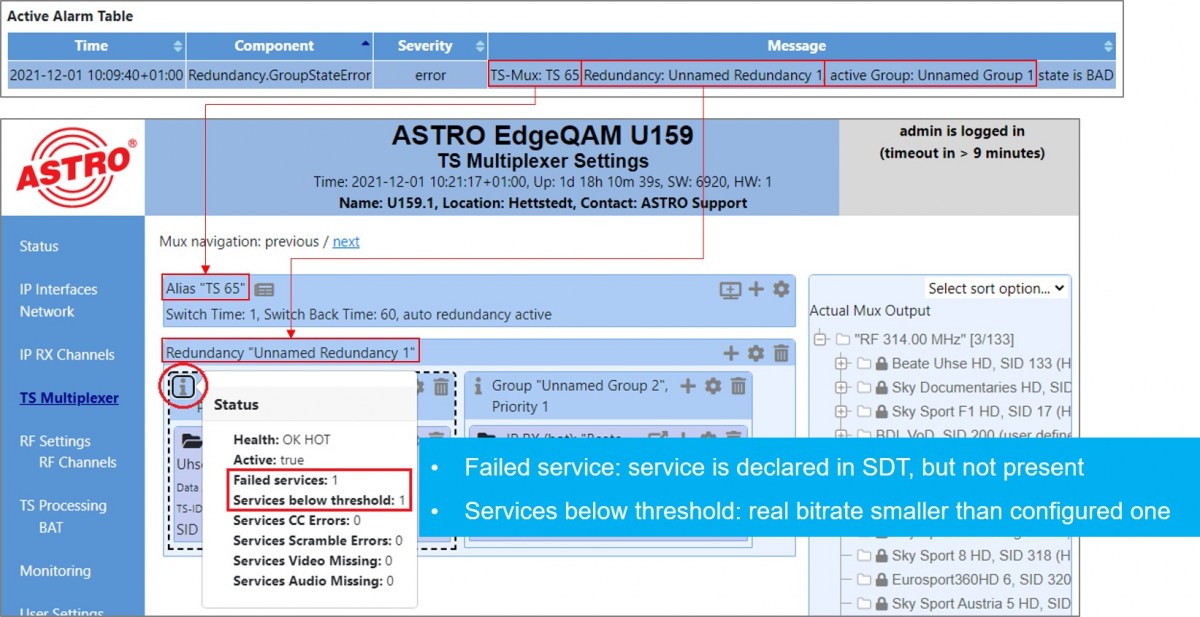
Task: Select TS Multiplexer in sidebar
Action: [x=69, y=398]
